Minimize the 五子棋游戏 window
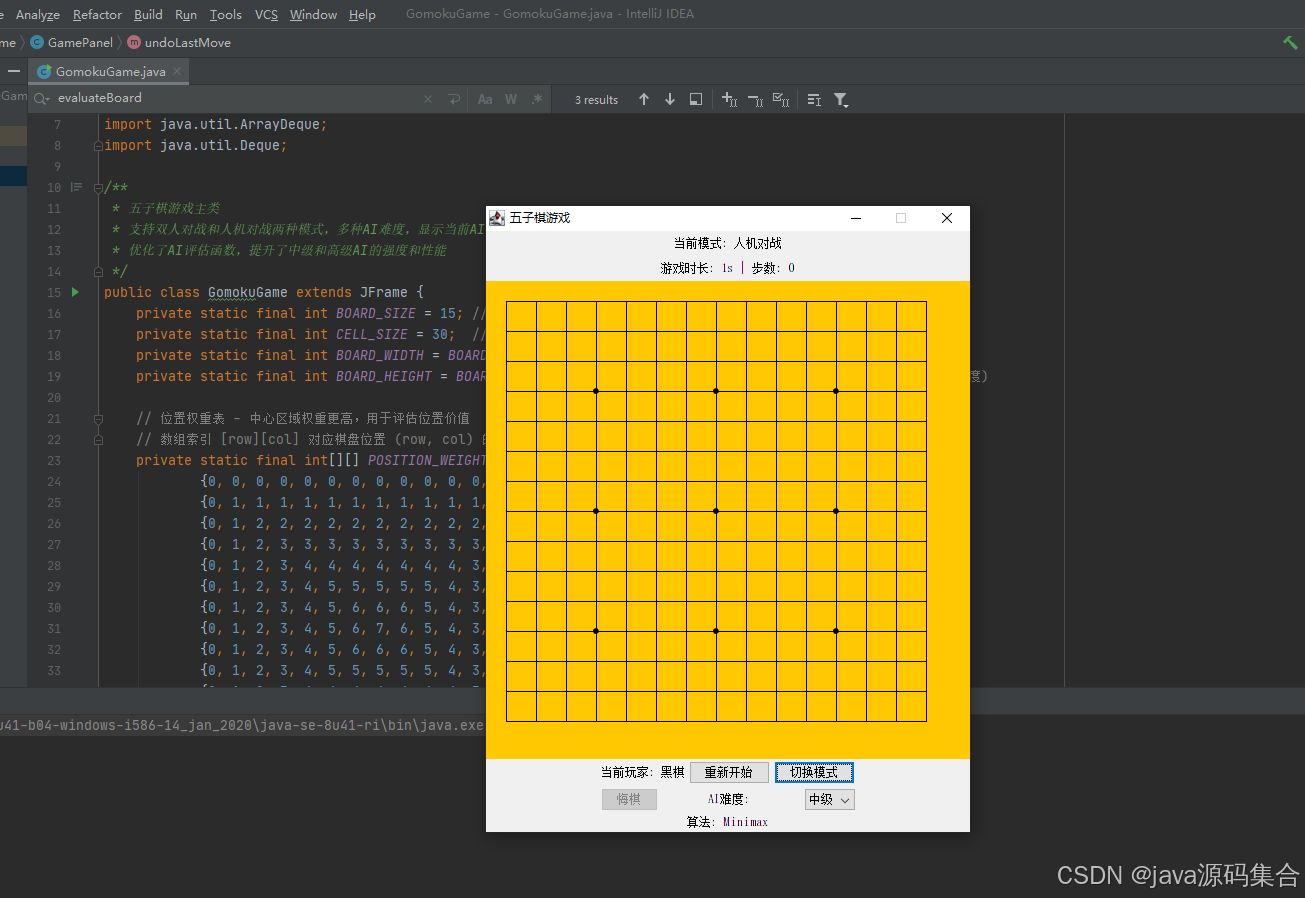 coord(856,218)
